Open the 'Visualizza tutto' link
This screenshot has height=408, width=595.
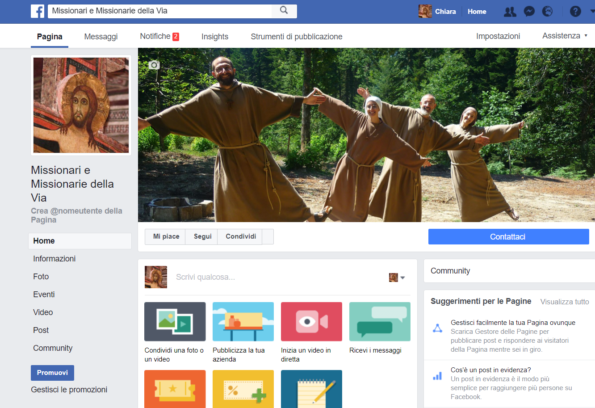point(564,302)
